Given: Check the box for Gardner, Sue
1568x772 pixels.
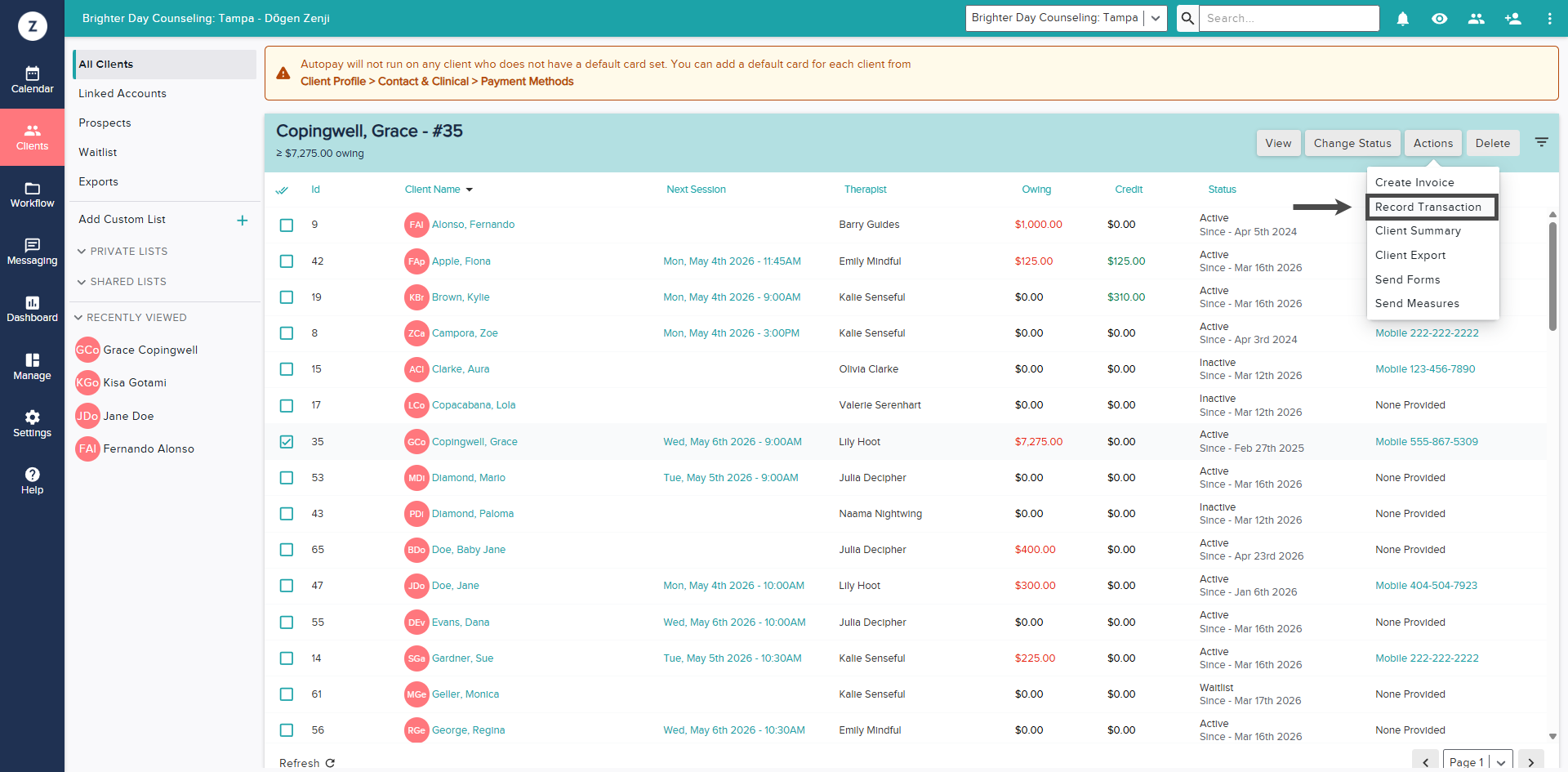Looking at the screenshot, I should tap(287, 658).
